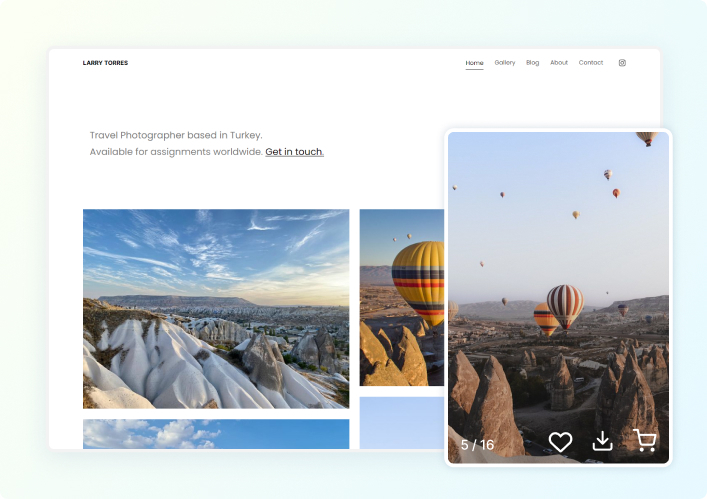Click the "Travel Photographer based in Turkey" text

point(176,135)
